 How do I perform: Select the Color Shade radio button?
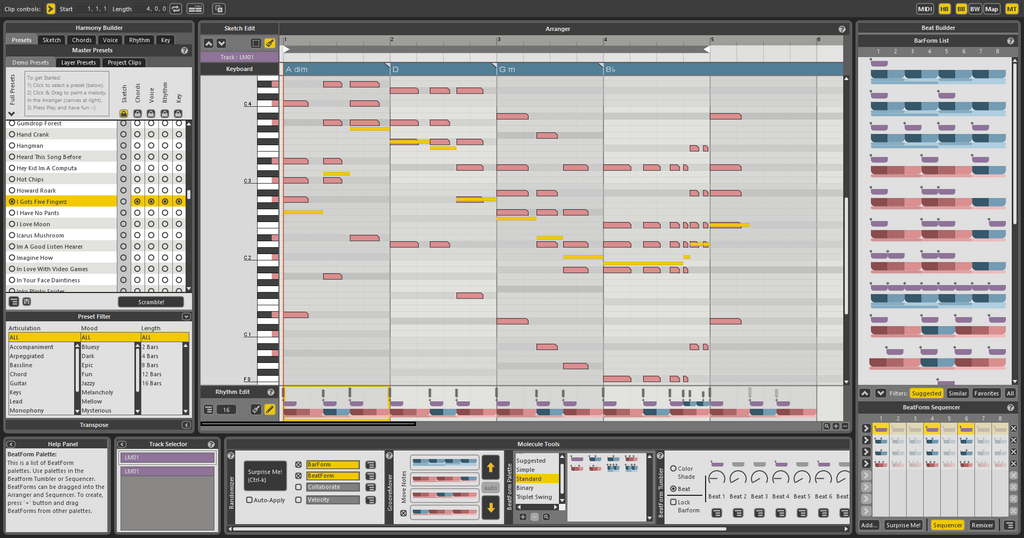673,468
